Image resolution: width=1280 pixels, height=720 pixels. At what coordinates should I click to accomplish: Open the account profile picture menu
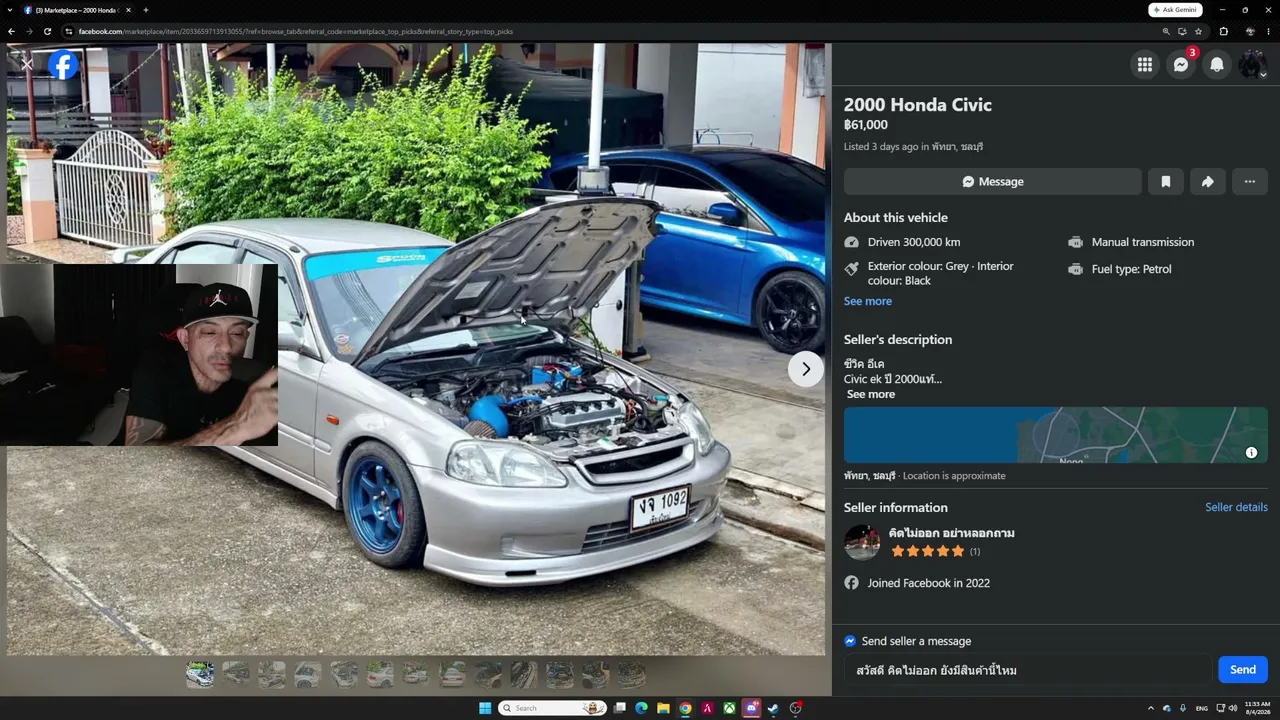1253,64
